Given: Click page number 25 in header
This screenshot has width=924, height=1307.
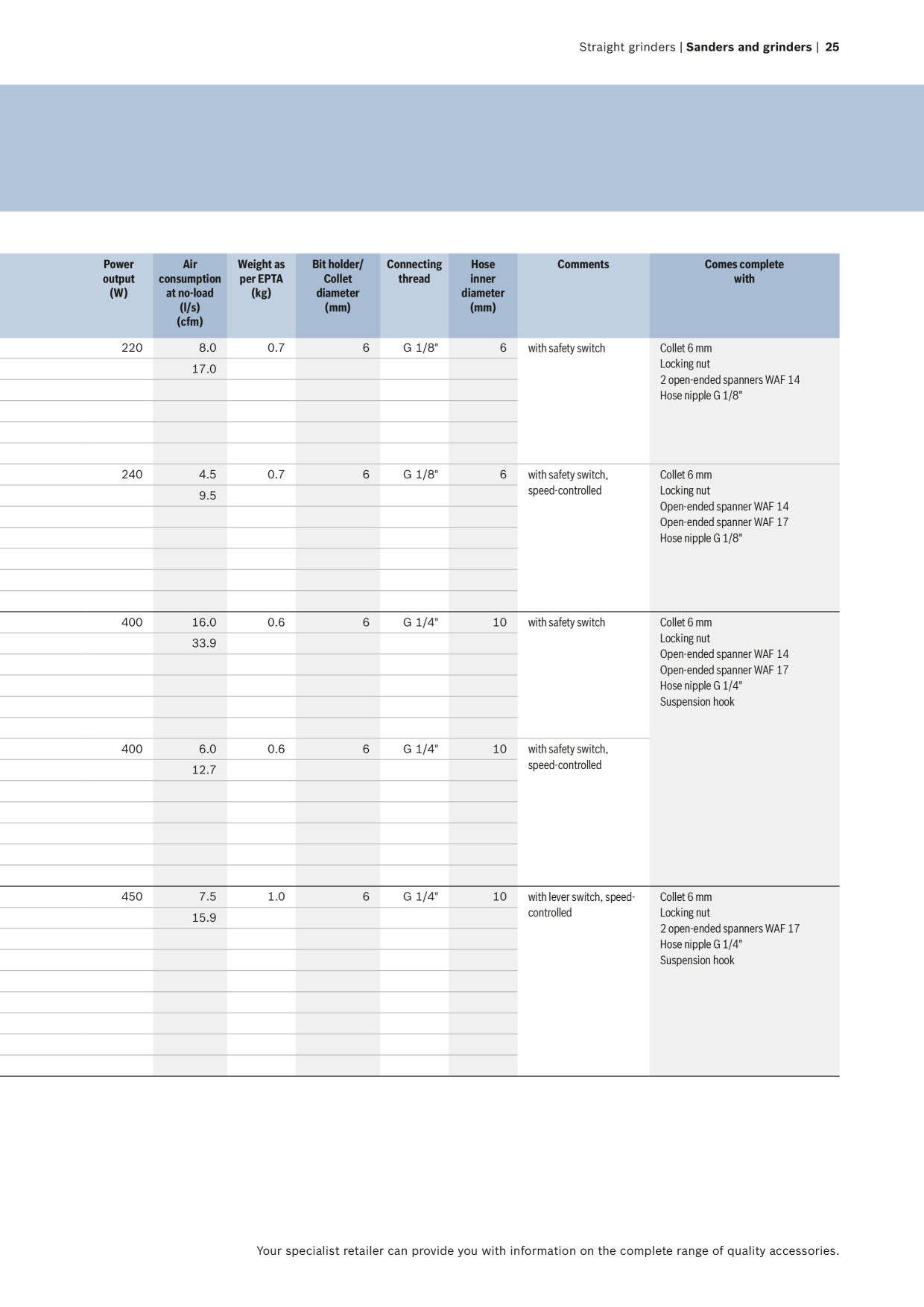Looking at the screenshot, I should pos(832,47).
